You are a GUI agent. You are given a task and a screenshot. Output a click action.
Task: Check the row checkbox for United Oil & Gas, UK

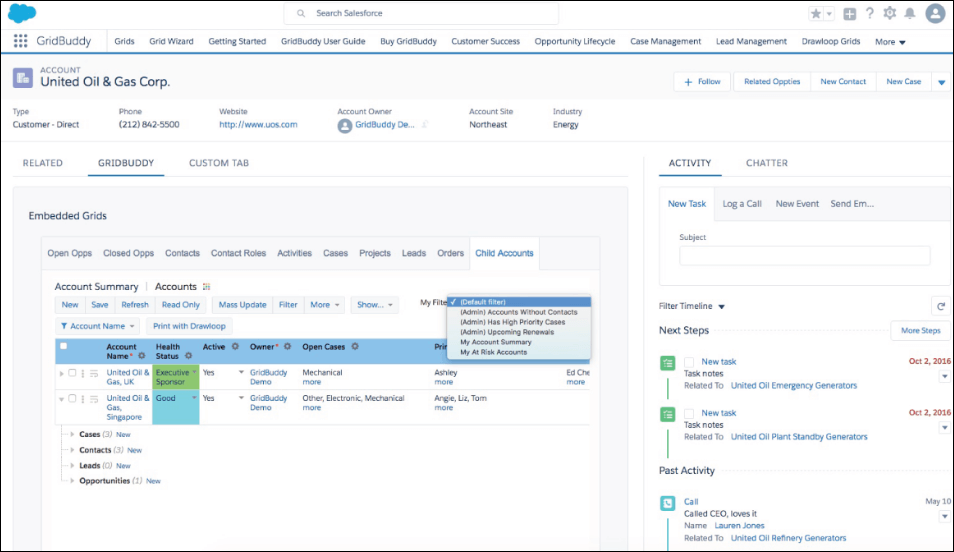(x=72, y=372)
